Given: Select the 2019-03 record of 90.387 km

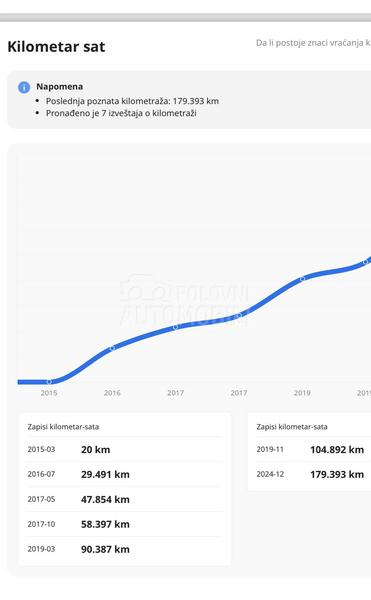Looking at the screenshot, I should coord(124,549).
